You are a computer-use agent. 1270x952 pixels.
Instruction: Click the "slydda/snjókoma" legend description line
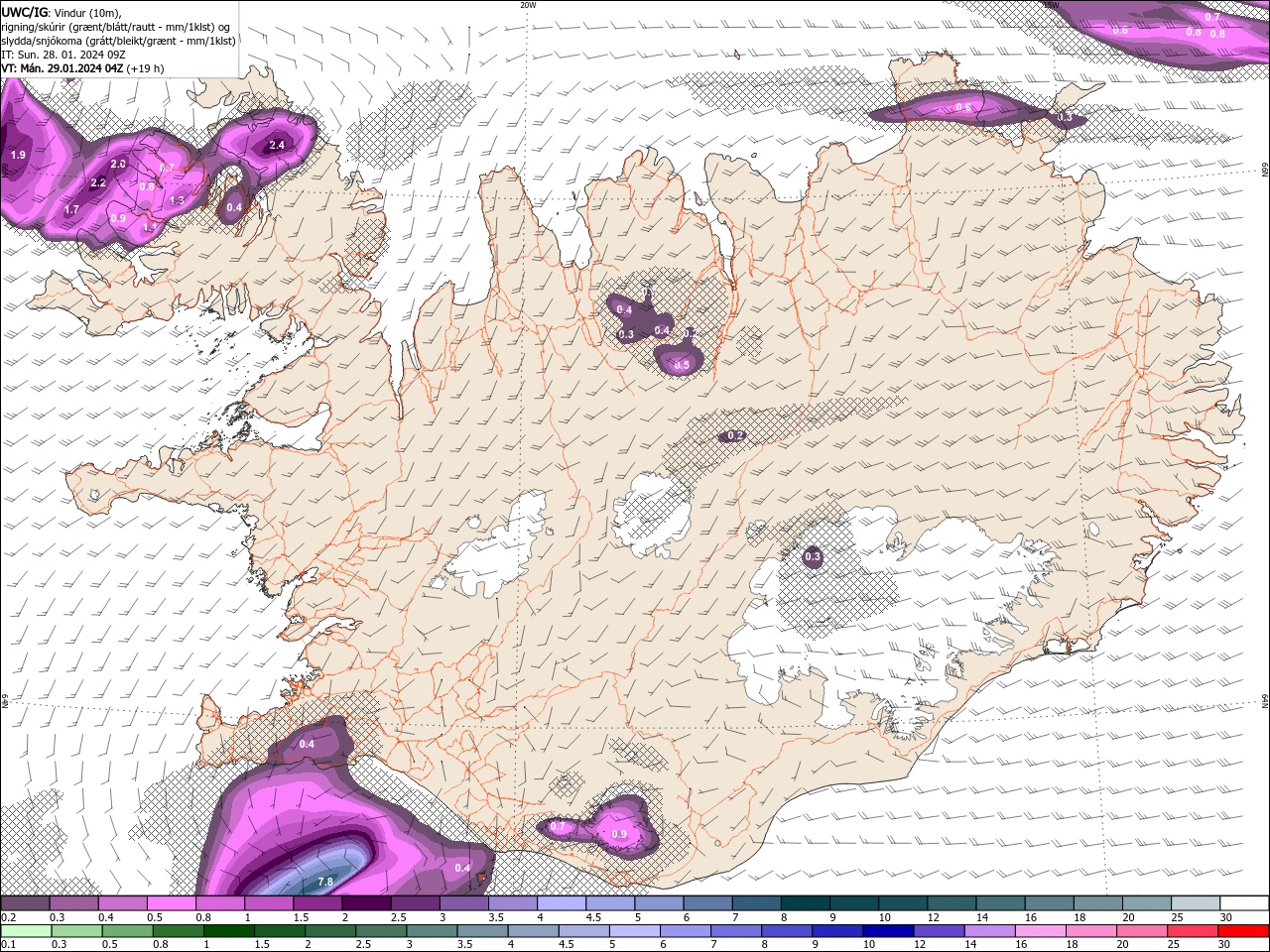tap(119, 41)
